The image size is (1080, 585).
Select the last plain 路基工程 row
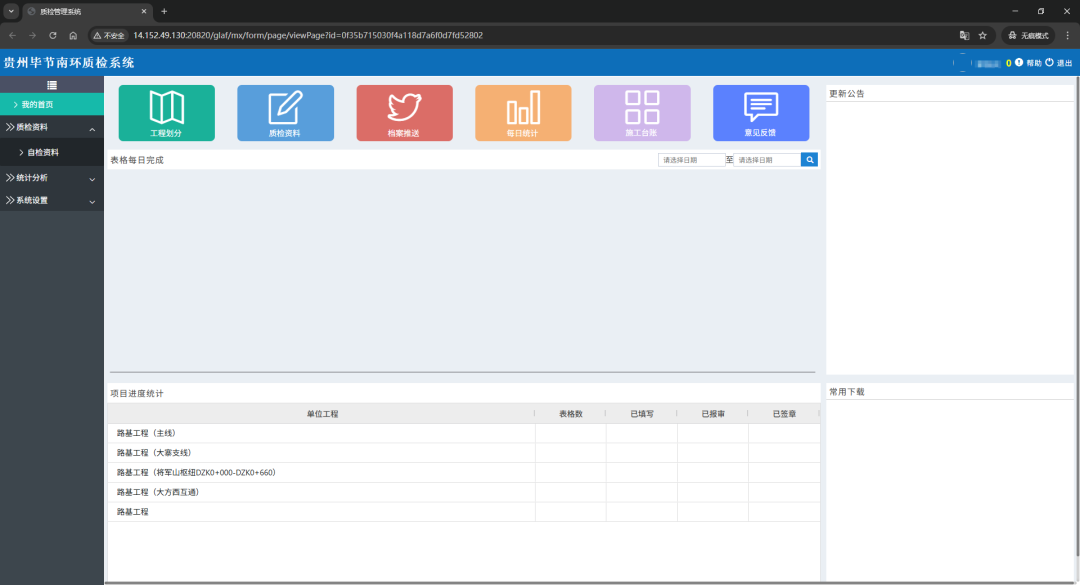[x=464, y=512]
